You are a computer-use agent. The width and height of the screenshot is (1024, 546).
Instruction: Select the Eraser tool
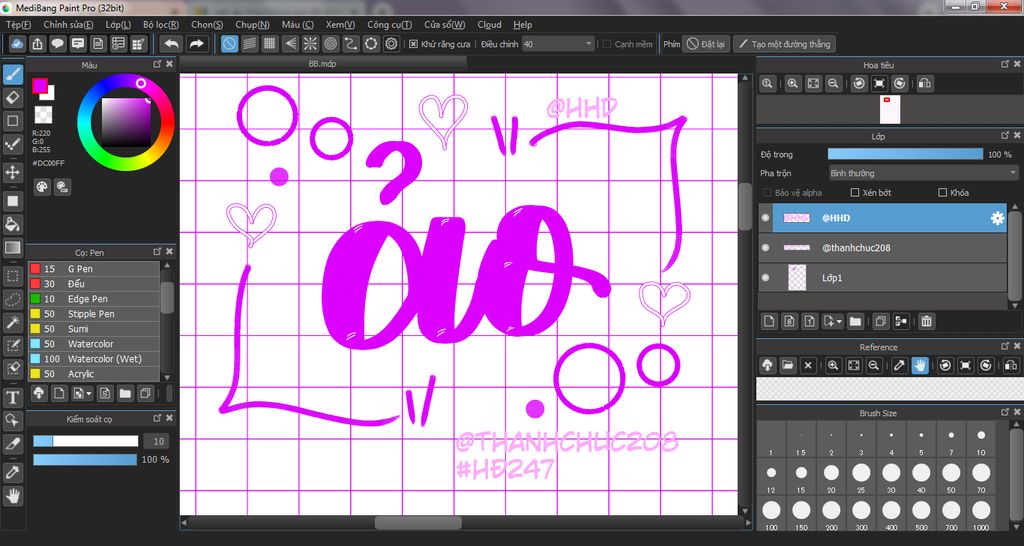(12, 97)
